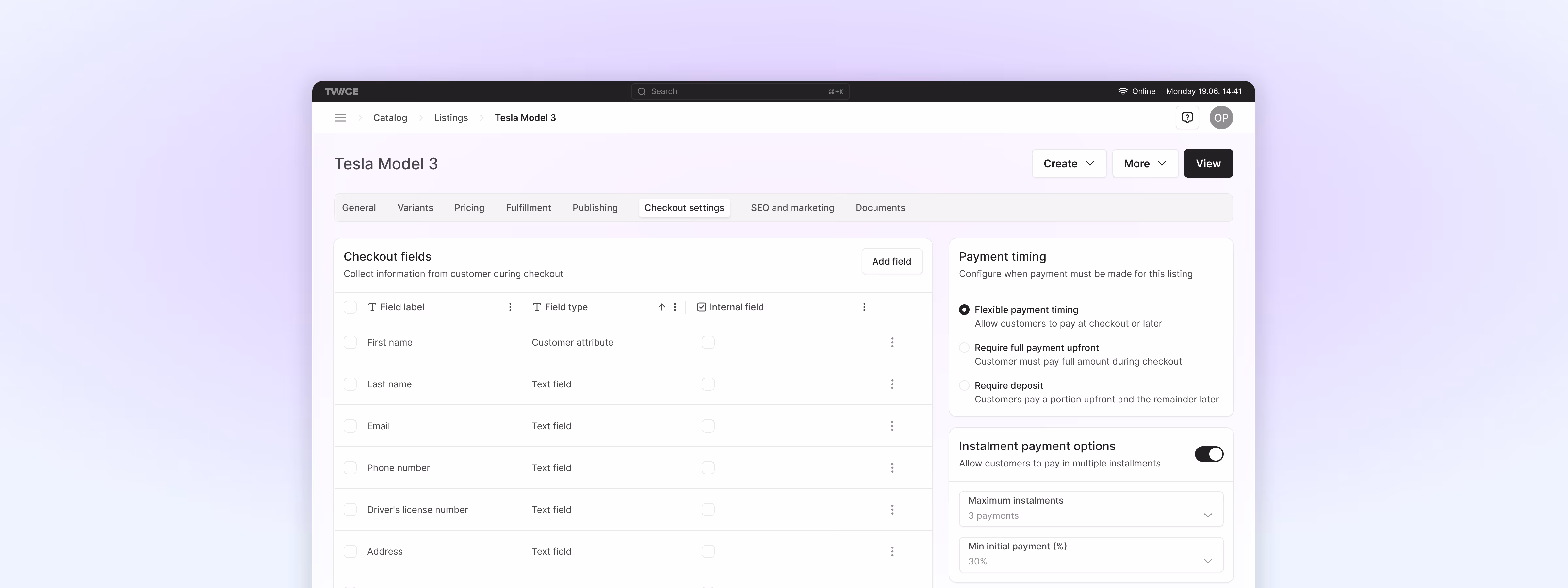Click the Online wifi status icon
Screen dimensions: 1568x588
(x=1122, y=91)
